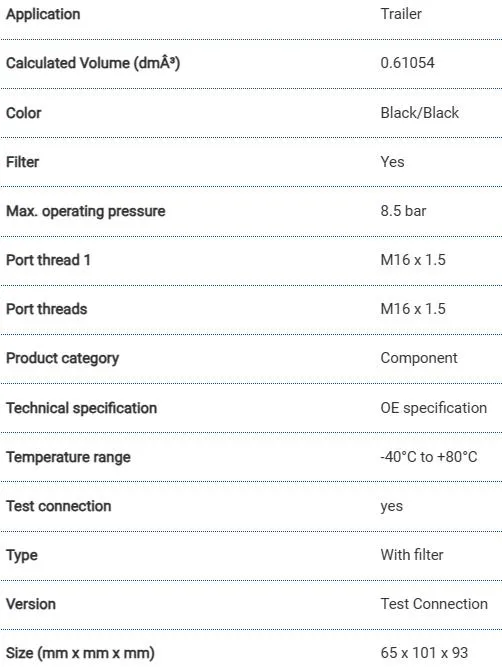Click the Filter row label

pos(22,162)
